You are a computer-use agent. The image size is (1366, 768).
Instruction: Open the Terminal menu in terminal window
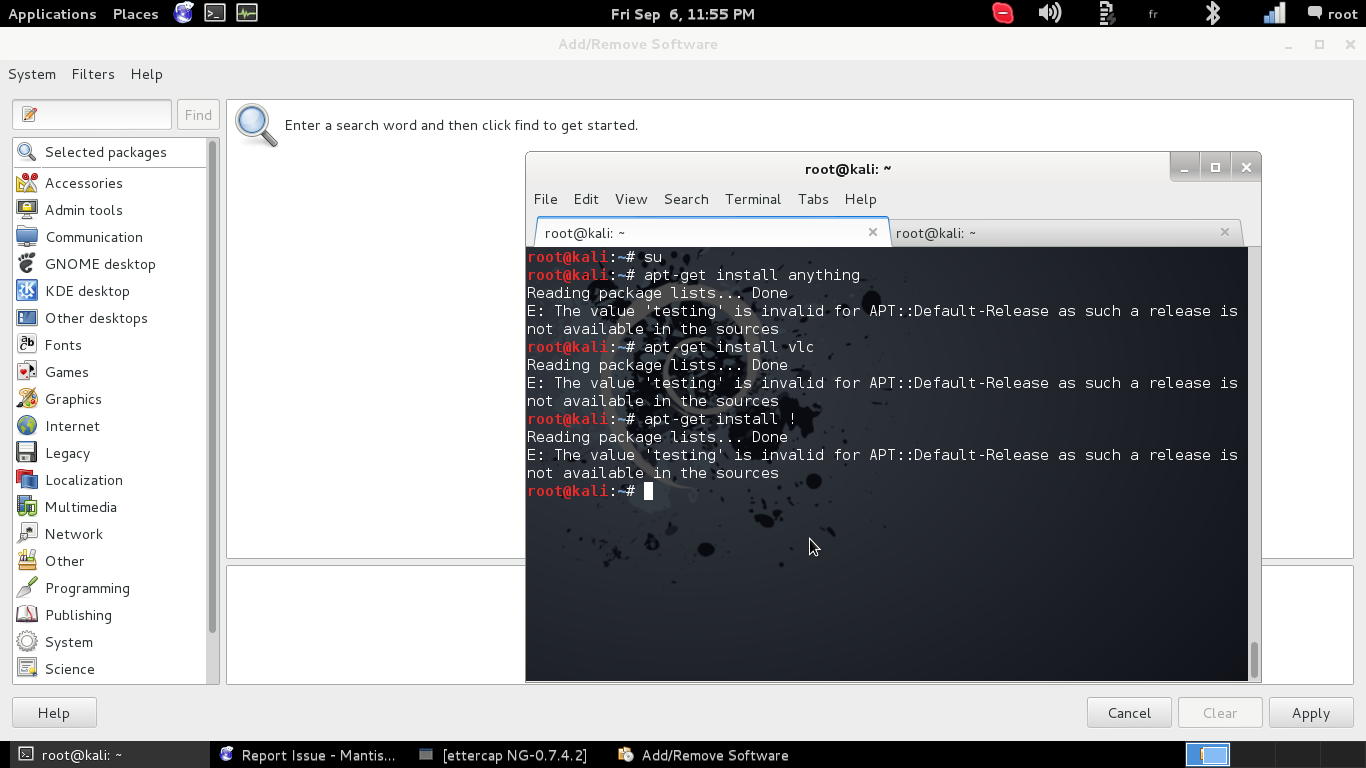click(x=753, y=199)
